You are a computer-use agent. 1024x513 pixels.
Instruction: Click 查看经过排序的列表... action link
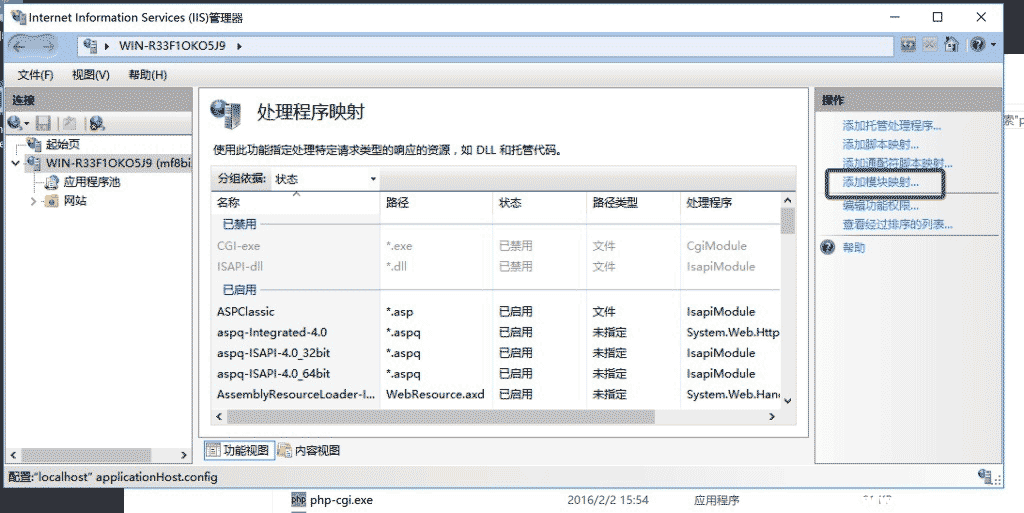click(x=897, y=225)
